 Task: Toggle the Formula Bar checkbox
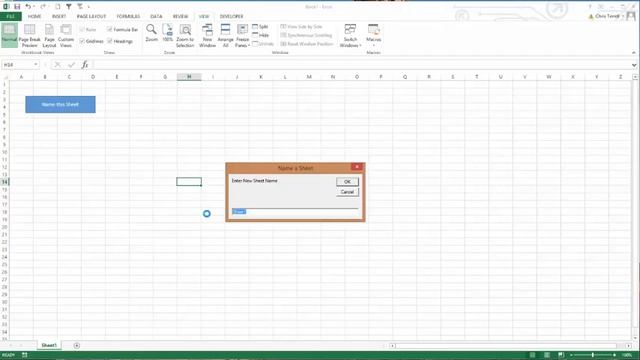109,29
